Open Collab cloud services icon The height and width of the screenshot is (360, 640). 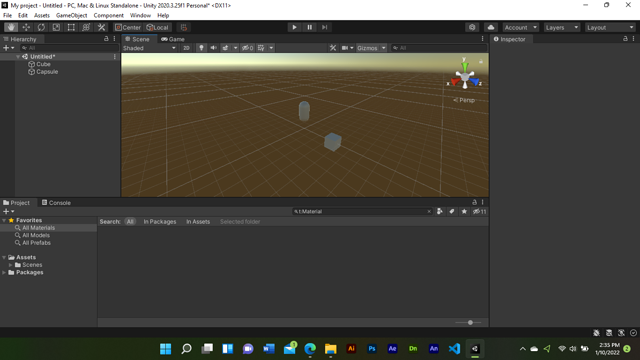click(491, 27)
